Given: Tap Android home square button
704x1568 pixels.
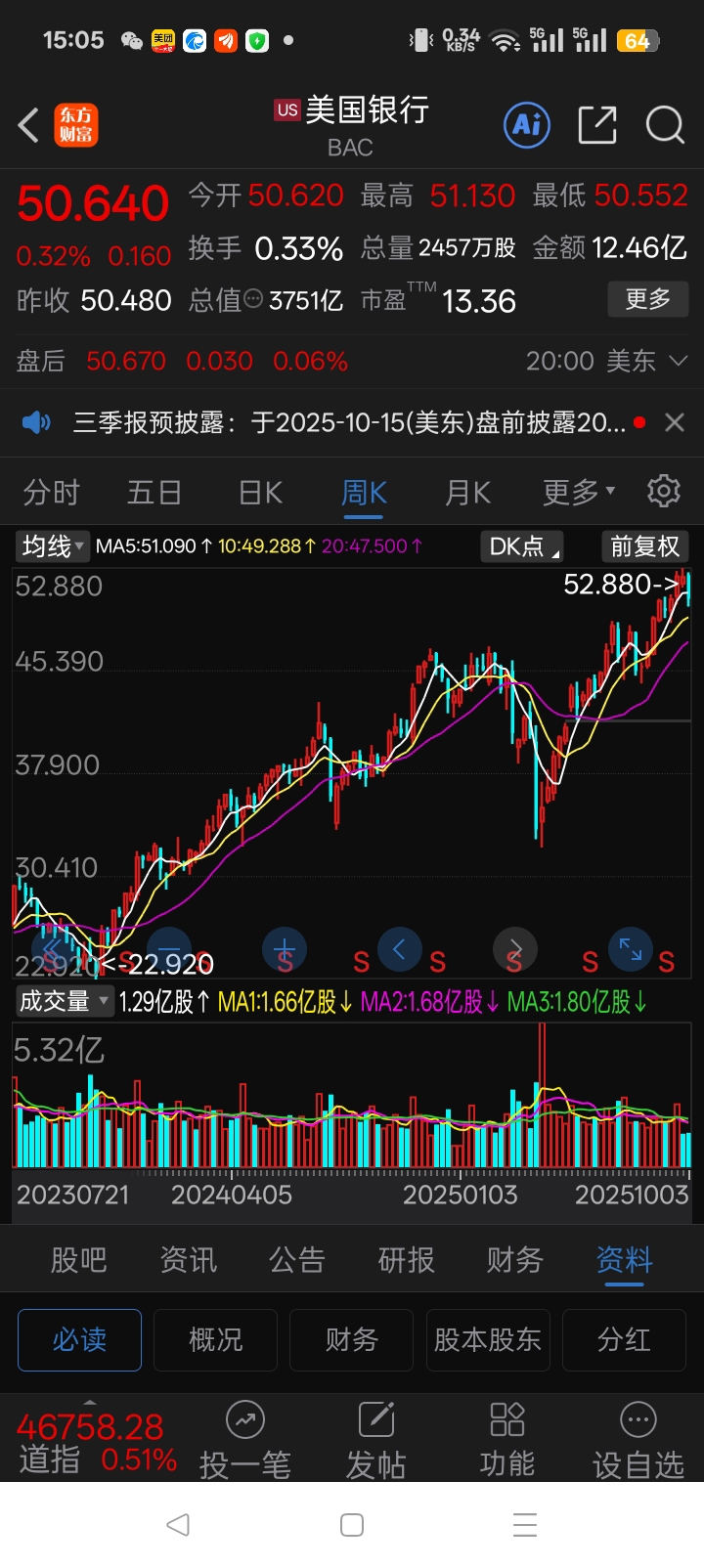Looking at the screenshot, I should pyautogui.click(x=352, y=1525).
